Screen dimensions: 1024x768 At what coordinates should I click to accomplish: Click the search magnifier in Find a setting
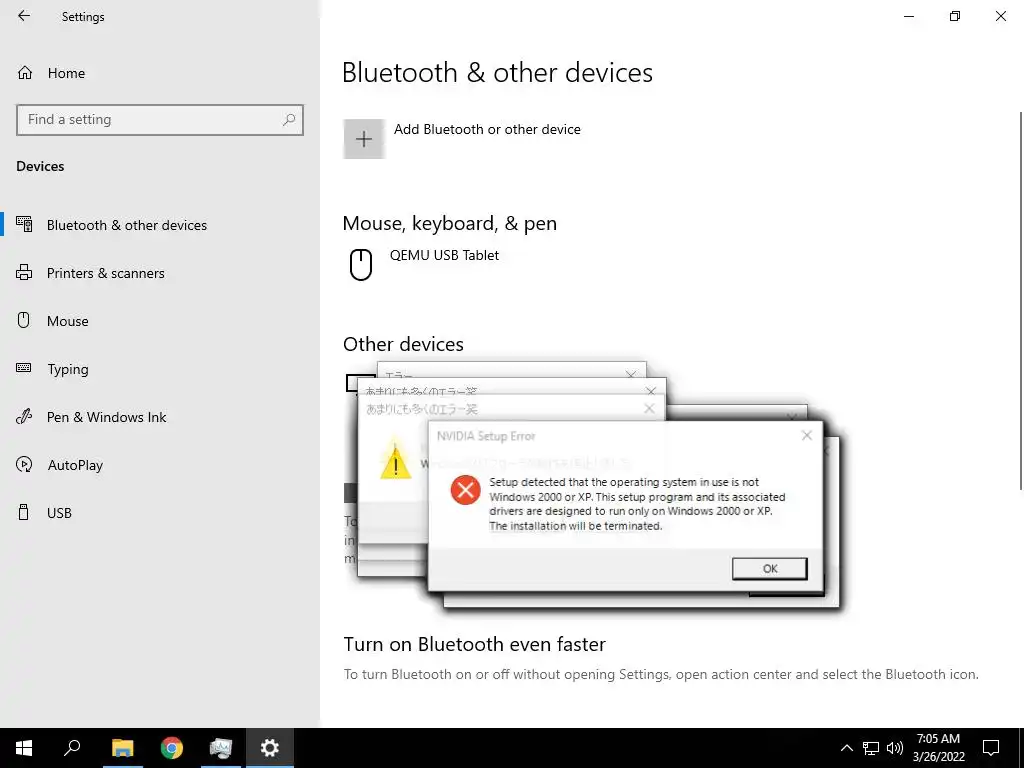(289, 120)
